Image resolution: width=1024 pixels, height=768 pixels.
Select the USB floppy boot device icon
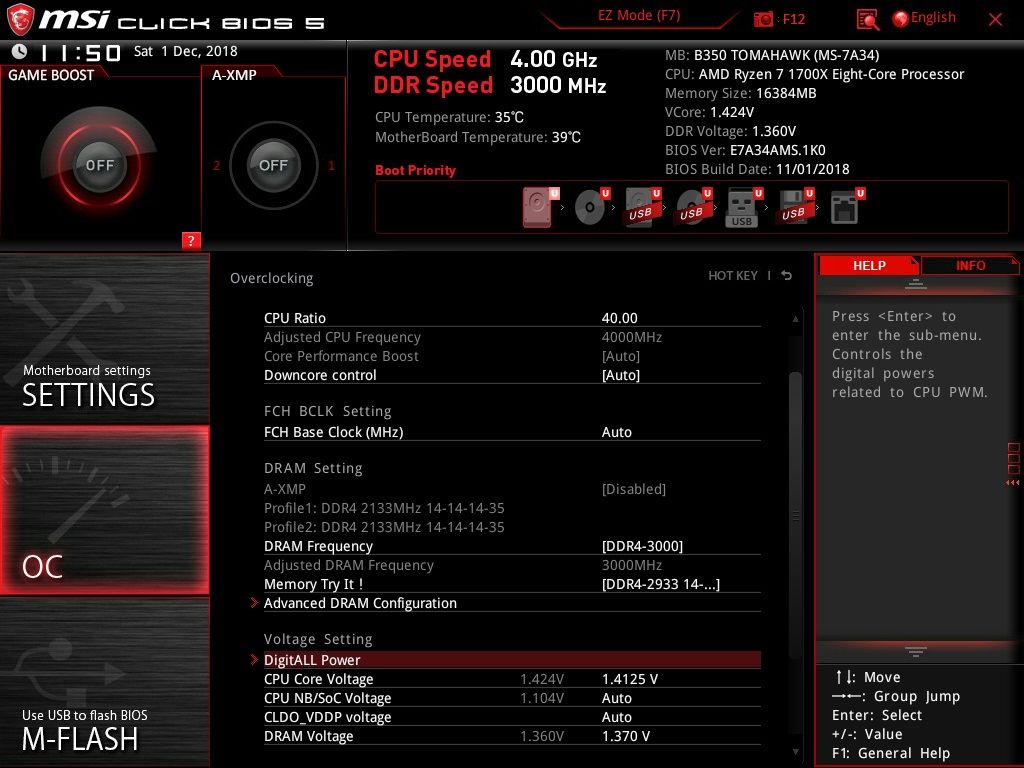(795, 207)
